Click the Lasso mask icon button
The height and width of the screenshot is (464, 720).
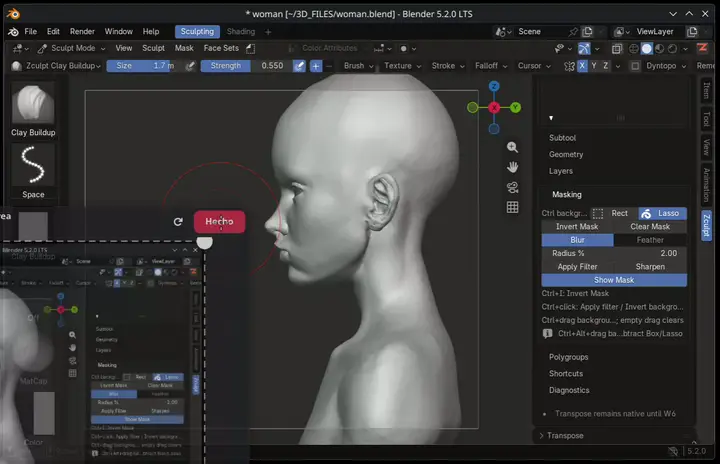(x=662, y=214)
